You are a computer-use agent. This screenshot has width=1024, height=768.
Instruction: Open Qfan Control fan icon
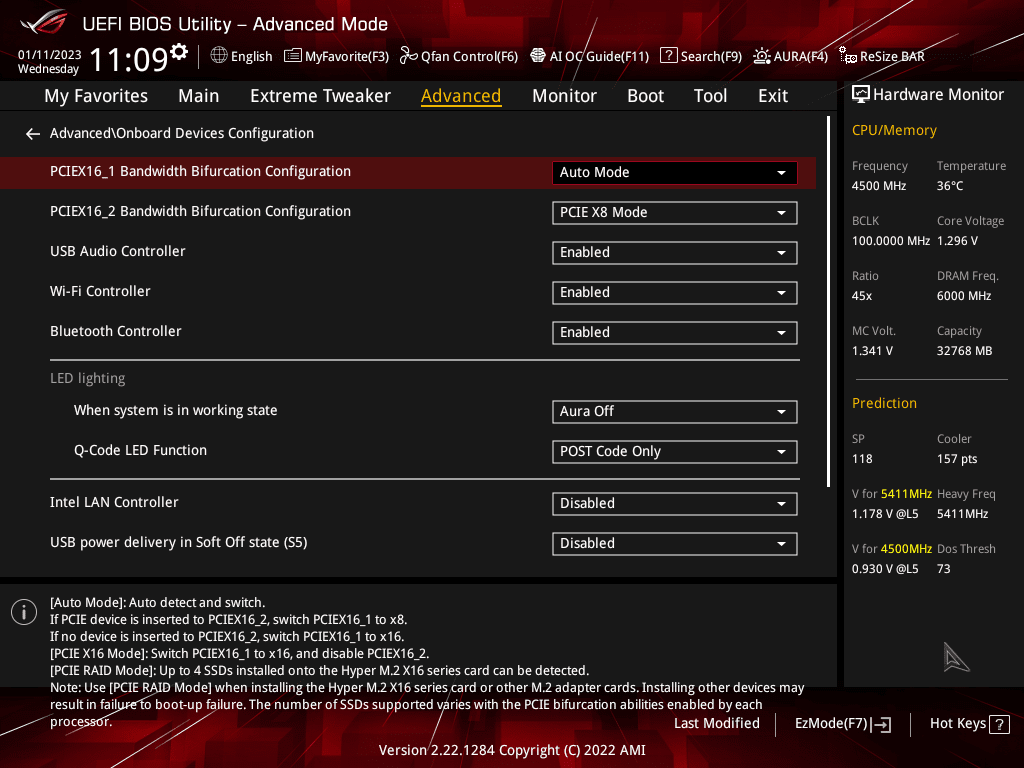pyautogui.click(x=409, y=56)
